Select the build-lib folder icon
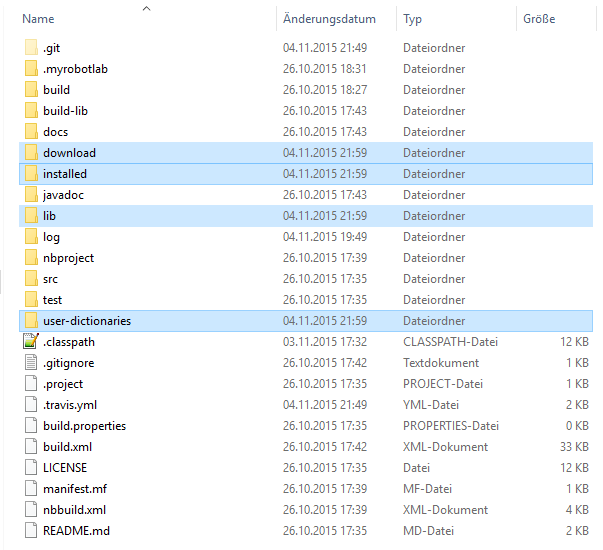The width and height of the screenshot is (603, 550). (31, 110)
